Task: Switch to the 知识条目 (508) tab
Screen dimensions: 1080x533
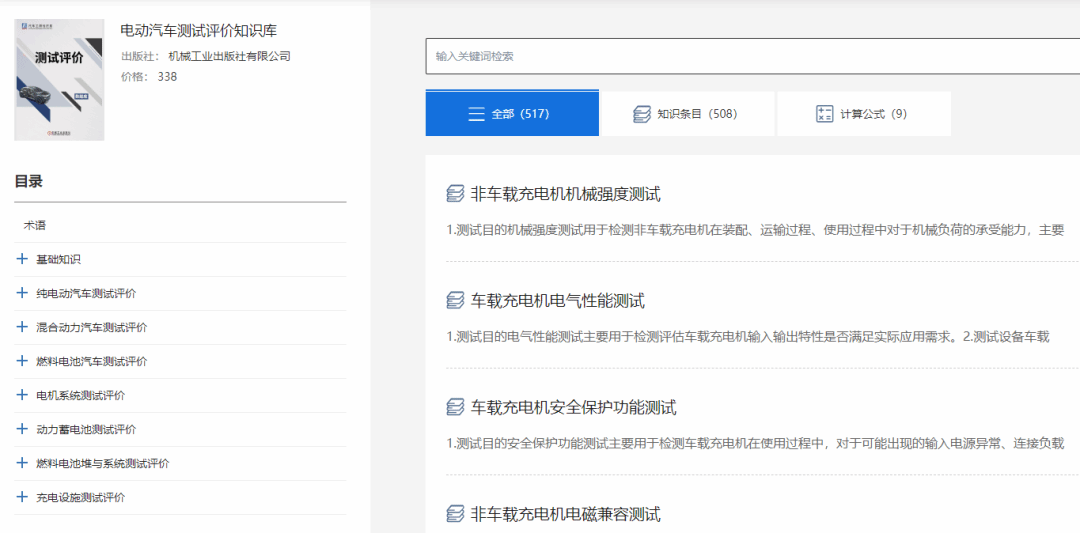Action: tap(686, 114)
